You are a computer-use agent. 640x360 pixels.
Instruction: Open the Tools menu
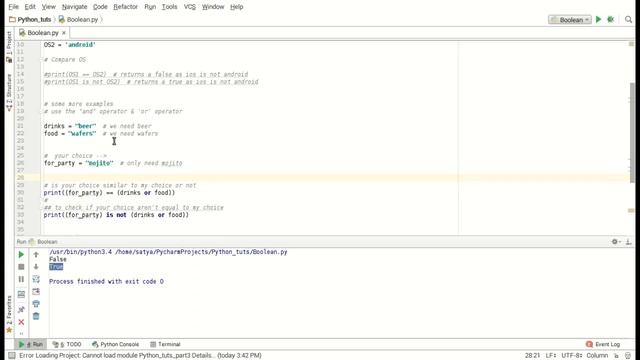point(169,7)
